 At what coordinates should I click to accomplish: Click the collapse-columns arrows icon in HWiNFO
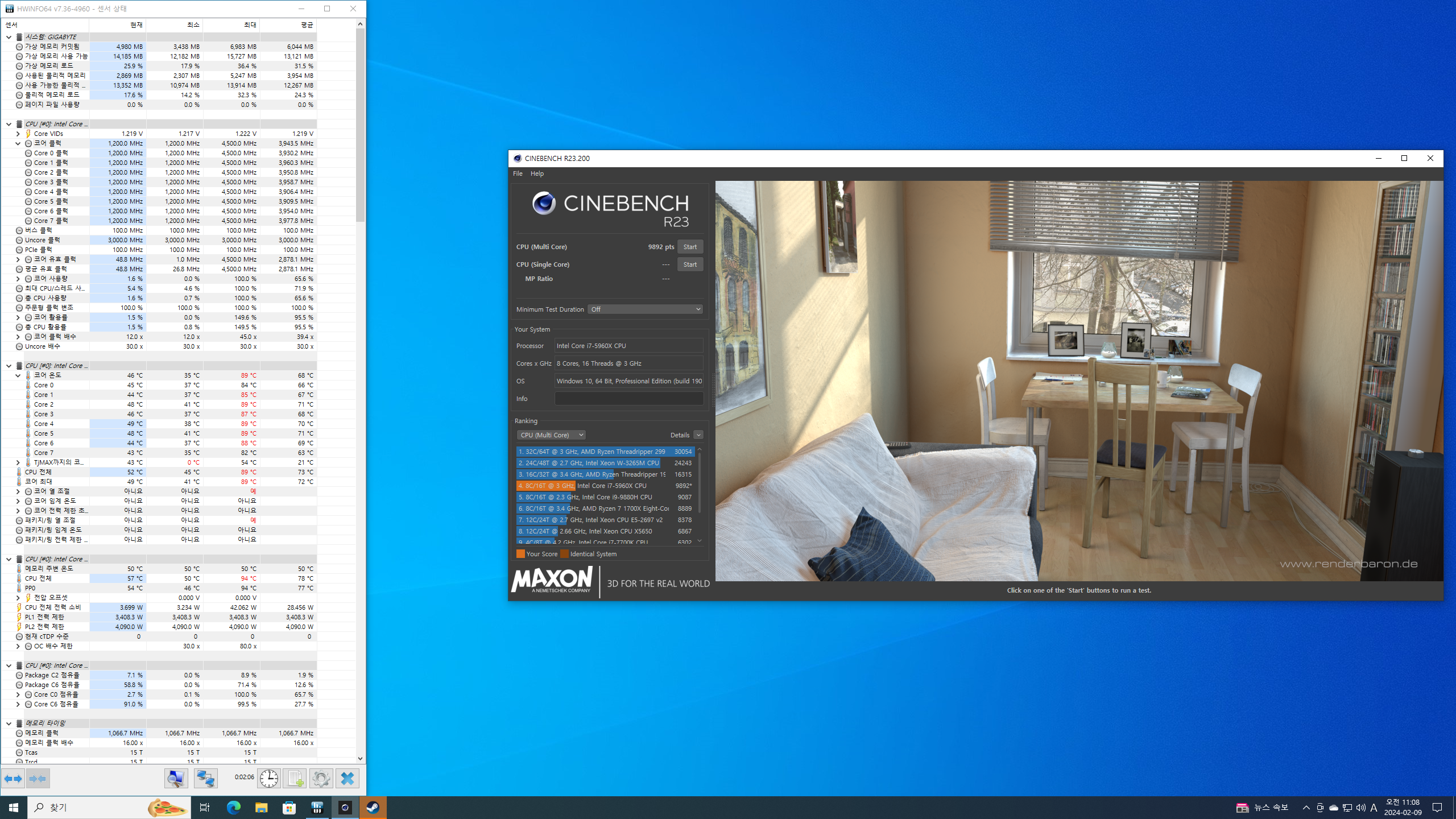(38, 778)
